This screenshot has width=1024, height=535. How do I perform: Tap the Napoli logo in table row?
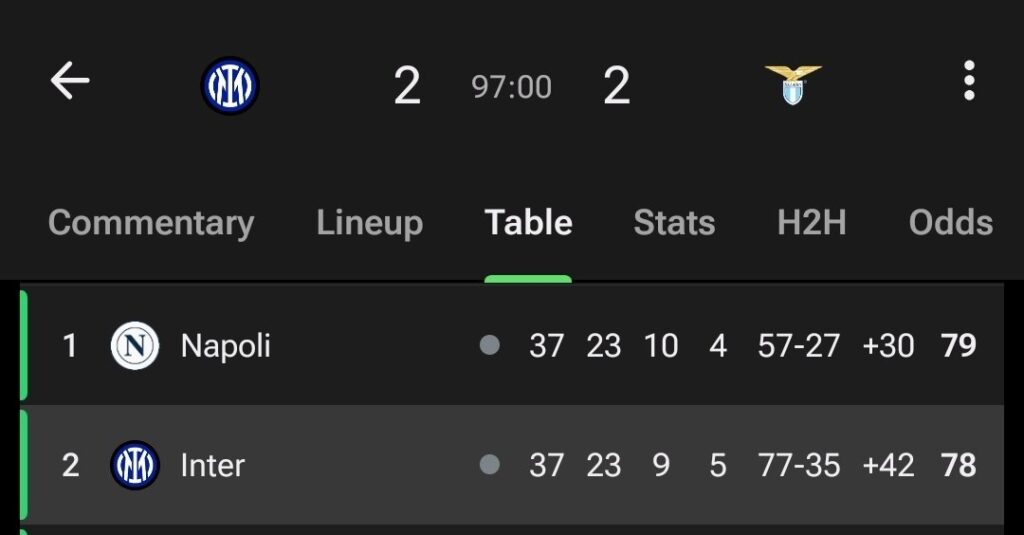[135, 346]
